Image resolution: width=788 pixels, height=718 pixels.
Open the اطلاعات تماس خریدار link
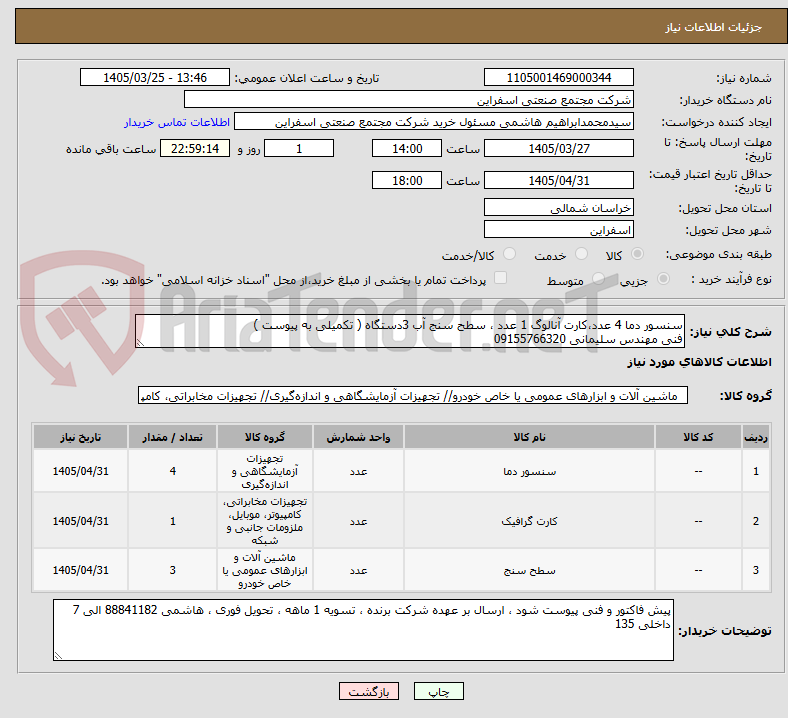point(177,122)
